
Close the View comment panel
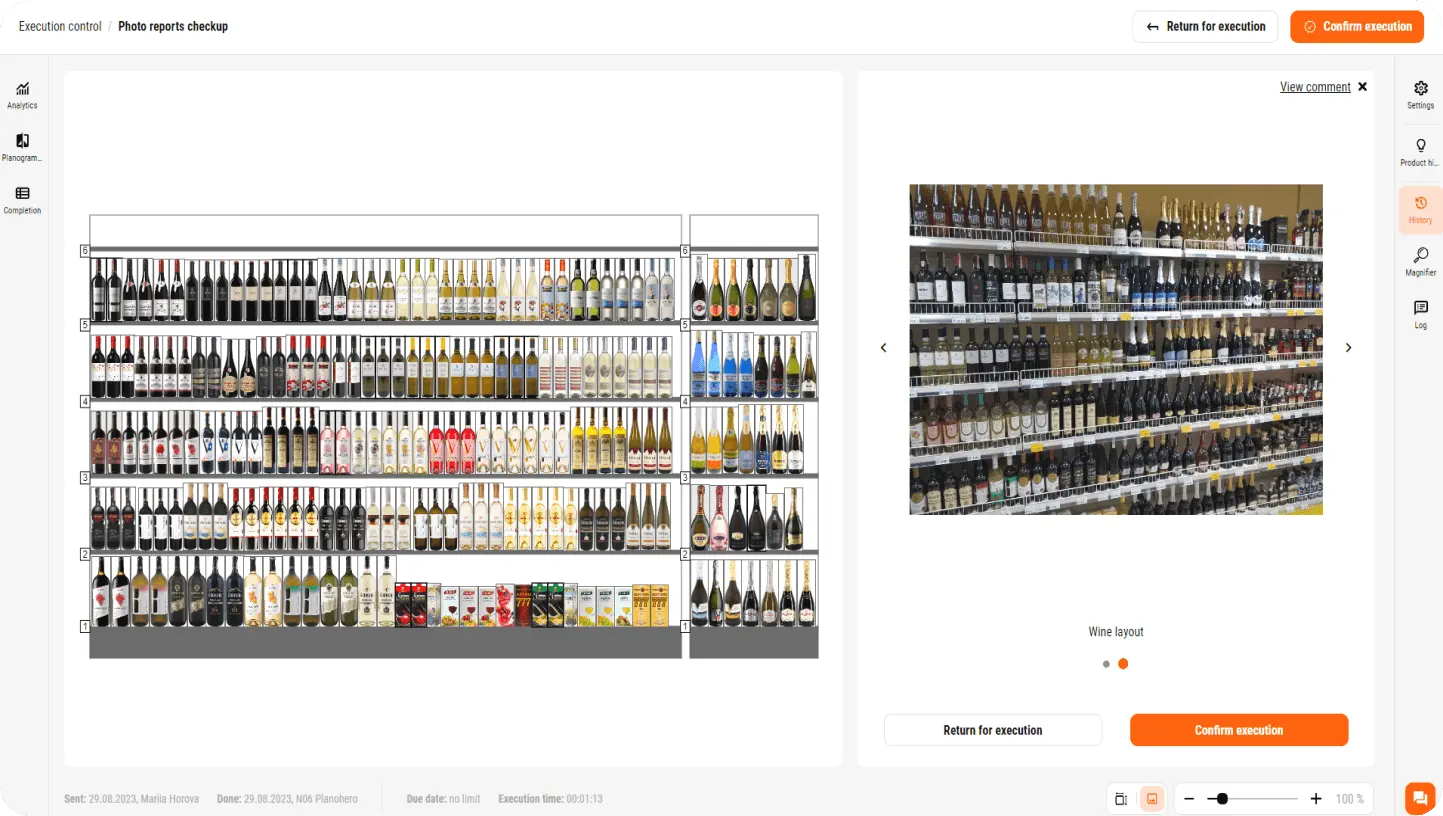(x=1362, y=87)
